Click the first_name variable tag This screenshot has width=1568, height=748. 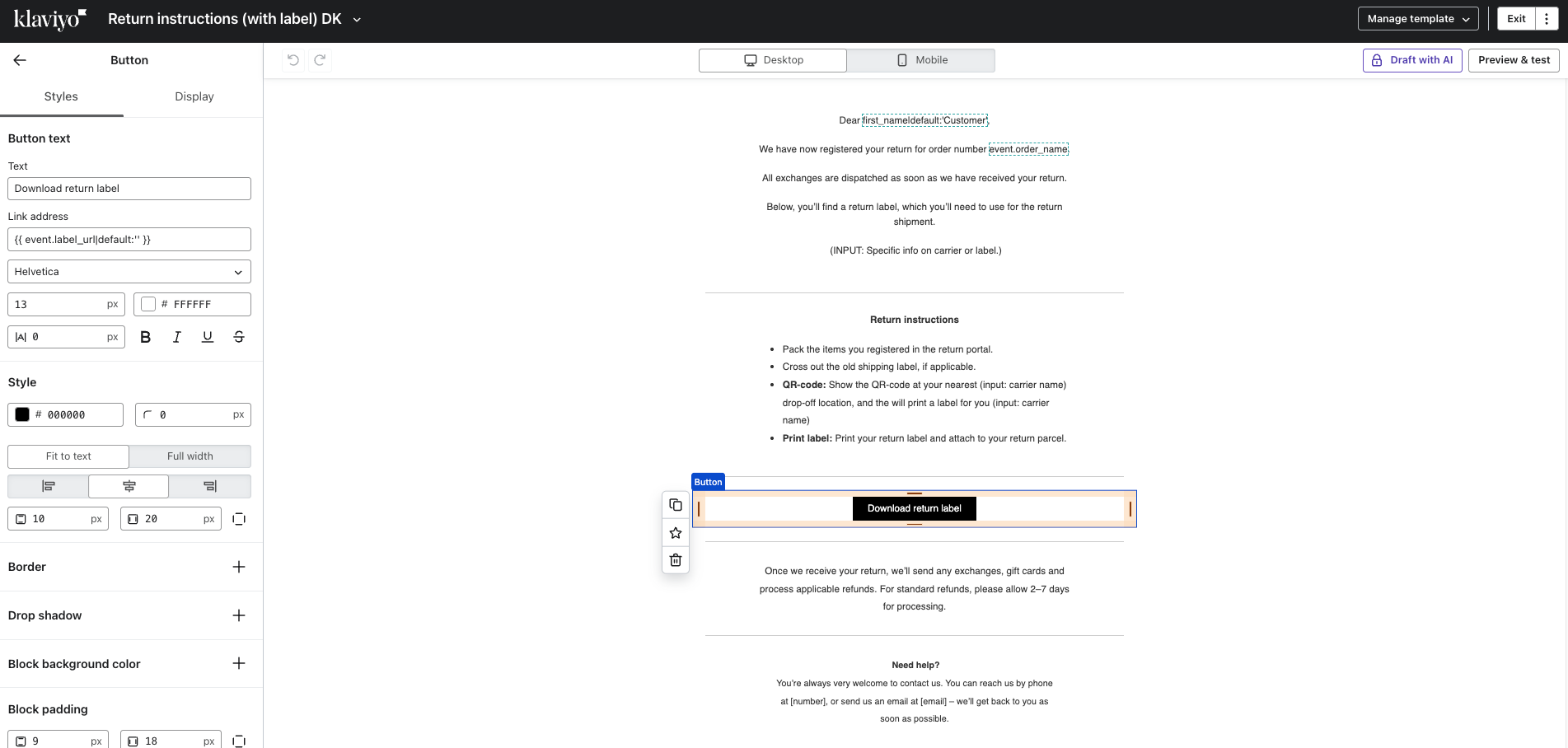coord(924,120)
